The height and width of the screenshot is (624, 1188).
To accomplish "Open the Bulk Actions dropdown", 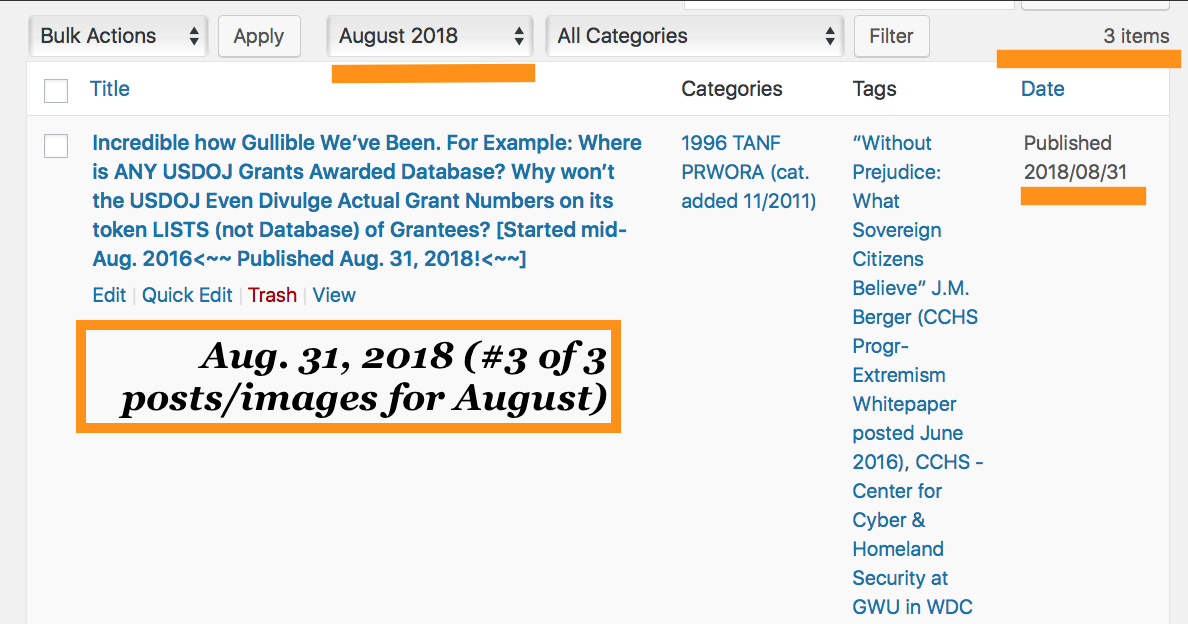I will (x=119, y=36).
